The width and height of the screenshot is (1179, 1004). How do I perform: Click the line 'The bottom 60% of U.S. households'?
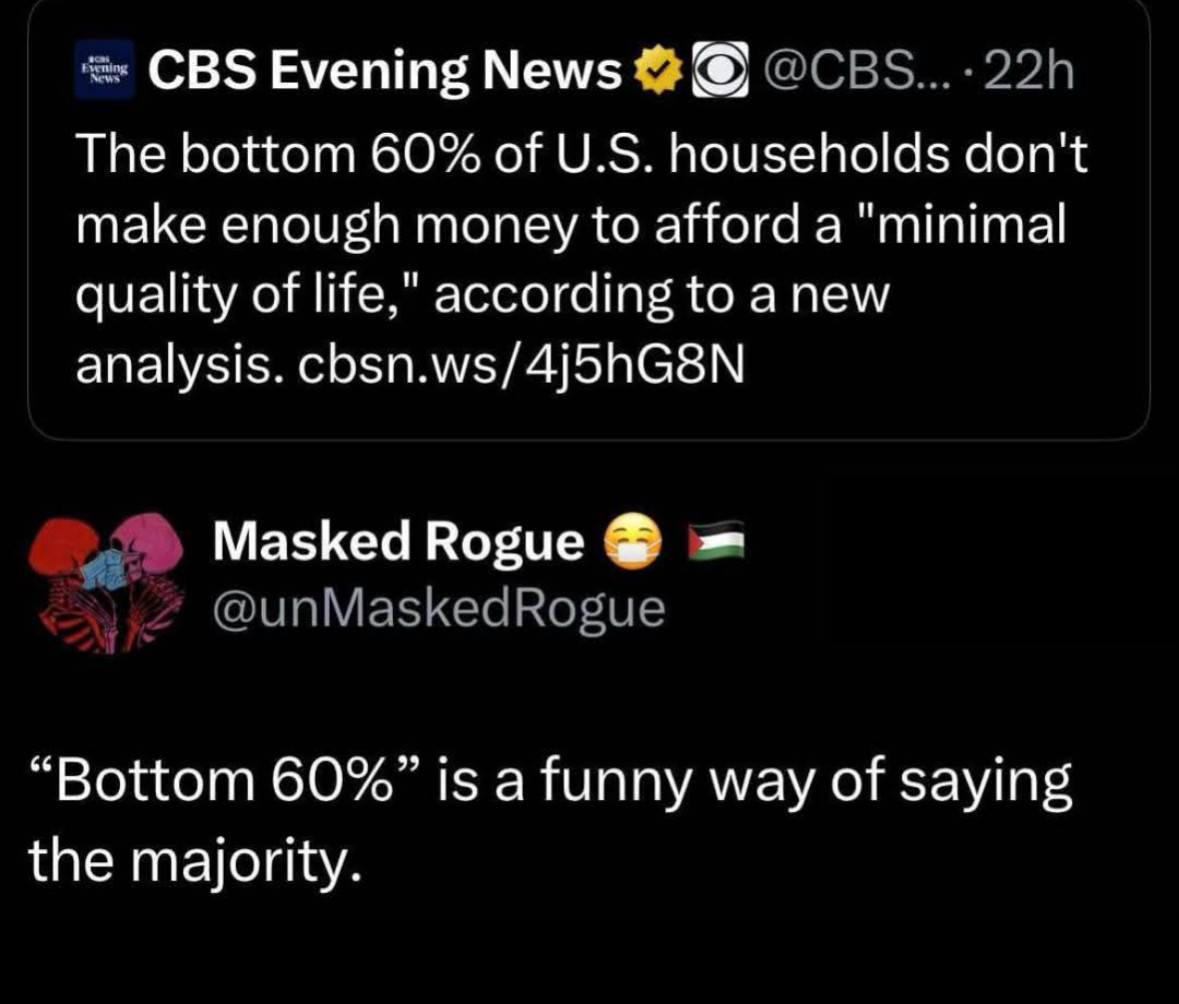(512, 153)
